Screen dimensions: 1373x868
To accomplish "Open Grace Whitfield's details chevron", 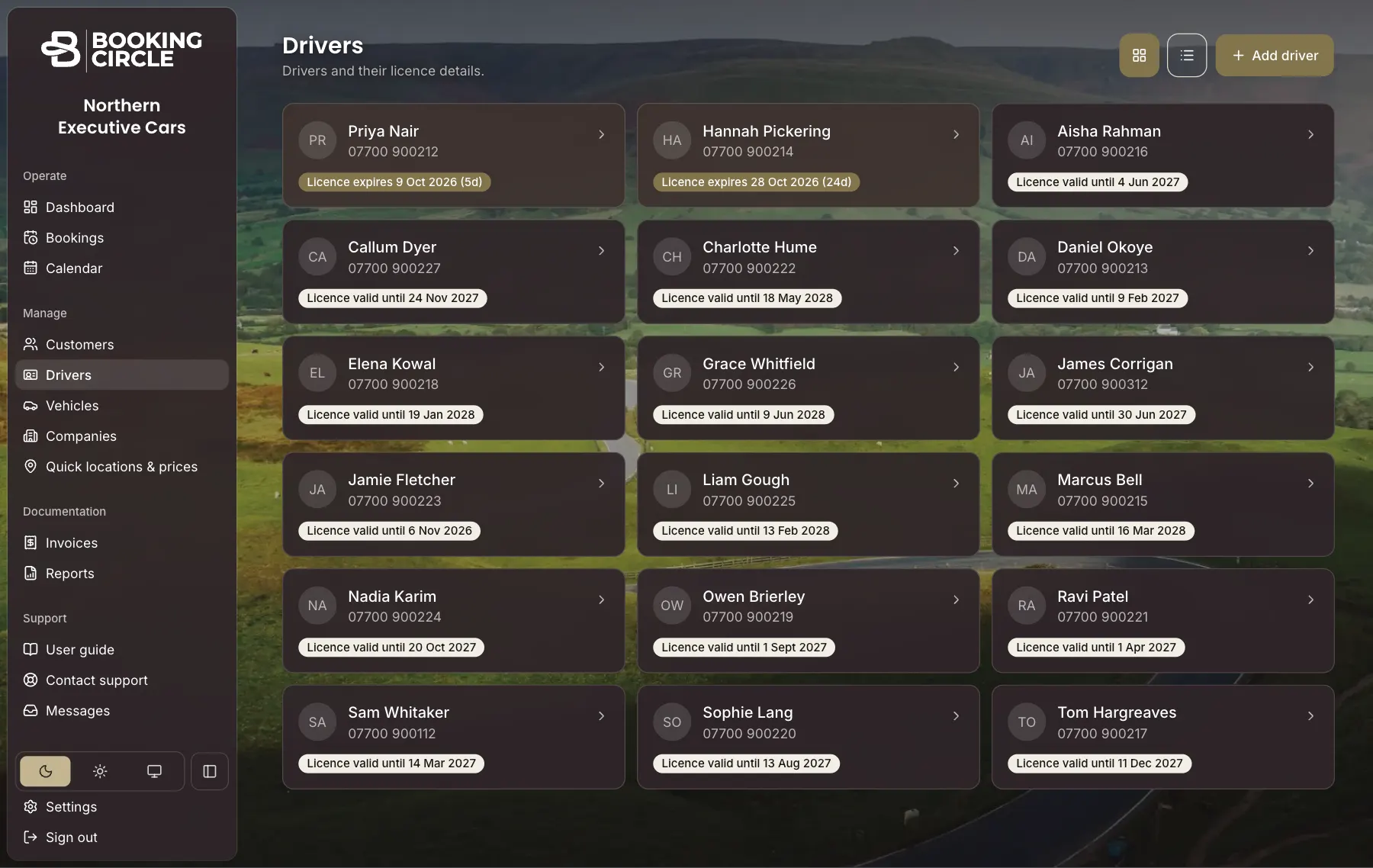I will (x=956, y=367).
